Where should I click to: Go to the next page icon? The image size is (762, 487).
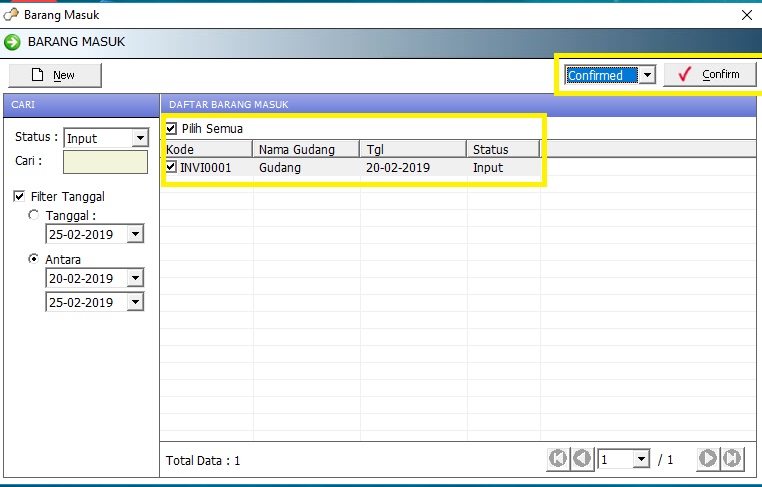tap(708, 459)
